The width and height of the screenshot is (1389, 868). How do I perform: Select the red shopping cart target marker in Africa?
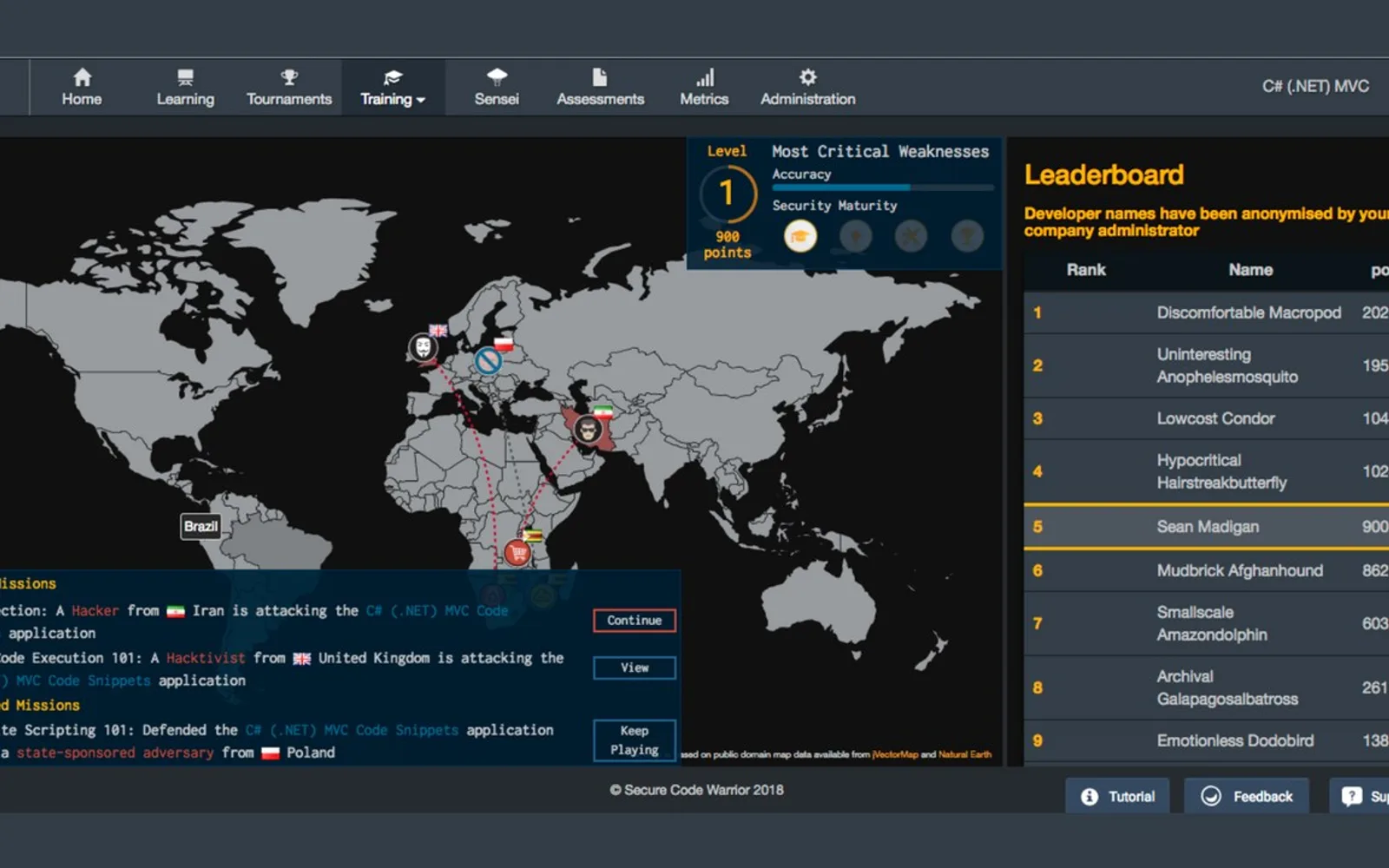click(517, 552)
